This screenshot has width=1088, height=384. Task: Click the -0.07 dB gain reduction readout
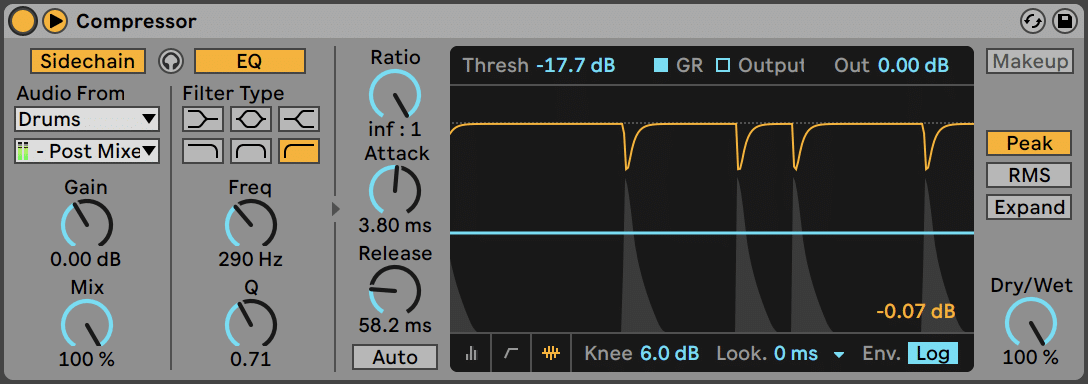click(x=916, y=310)
